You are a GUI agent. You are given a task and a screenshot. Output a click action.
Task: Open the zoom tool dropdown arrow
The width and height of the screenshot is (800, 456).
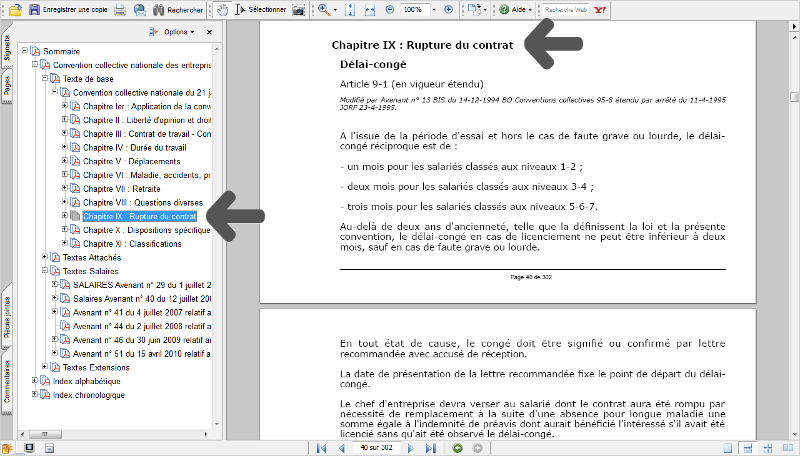335,9
